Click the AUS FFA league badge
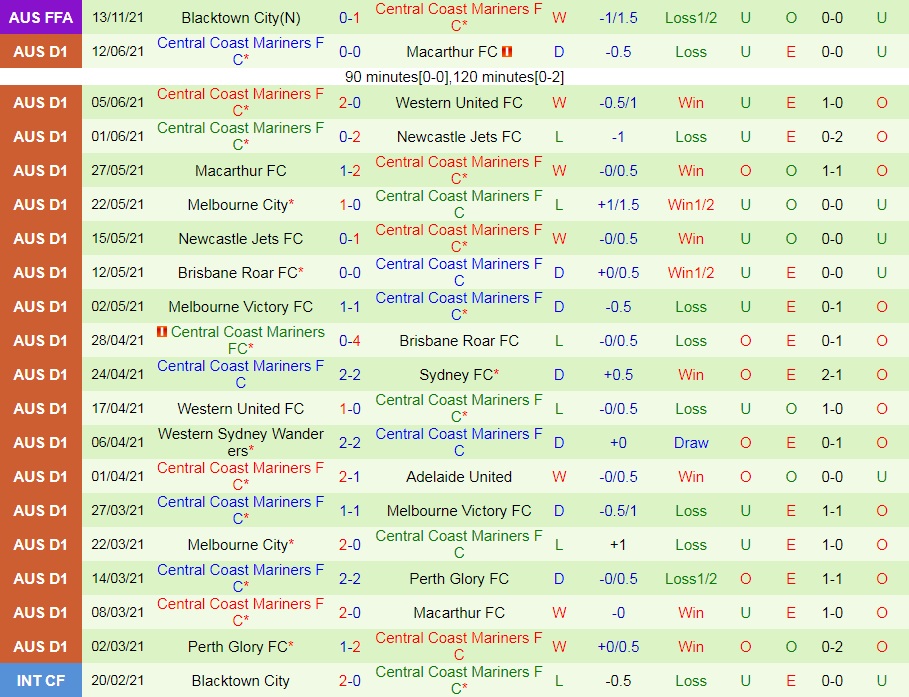The height and width of the screenshot is (697, 909). coord(40,18)
